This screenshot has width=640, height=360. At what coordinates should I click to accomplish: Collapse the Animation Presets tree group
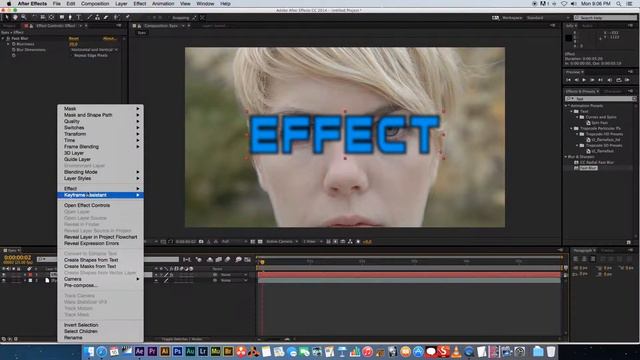pos(567,106)
